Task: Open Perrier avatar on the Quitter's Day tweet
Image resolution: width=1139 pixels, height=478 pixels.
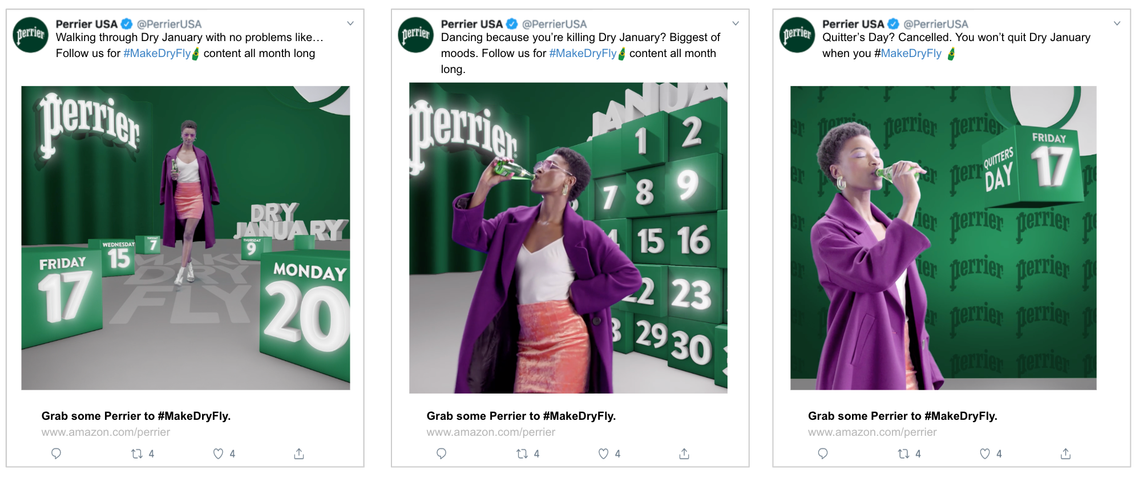Action: click(x=797, y=35)
